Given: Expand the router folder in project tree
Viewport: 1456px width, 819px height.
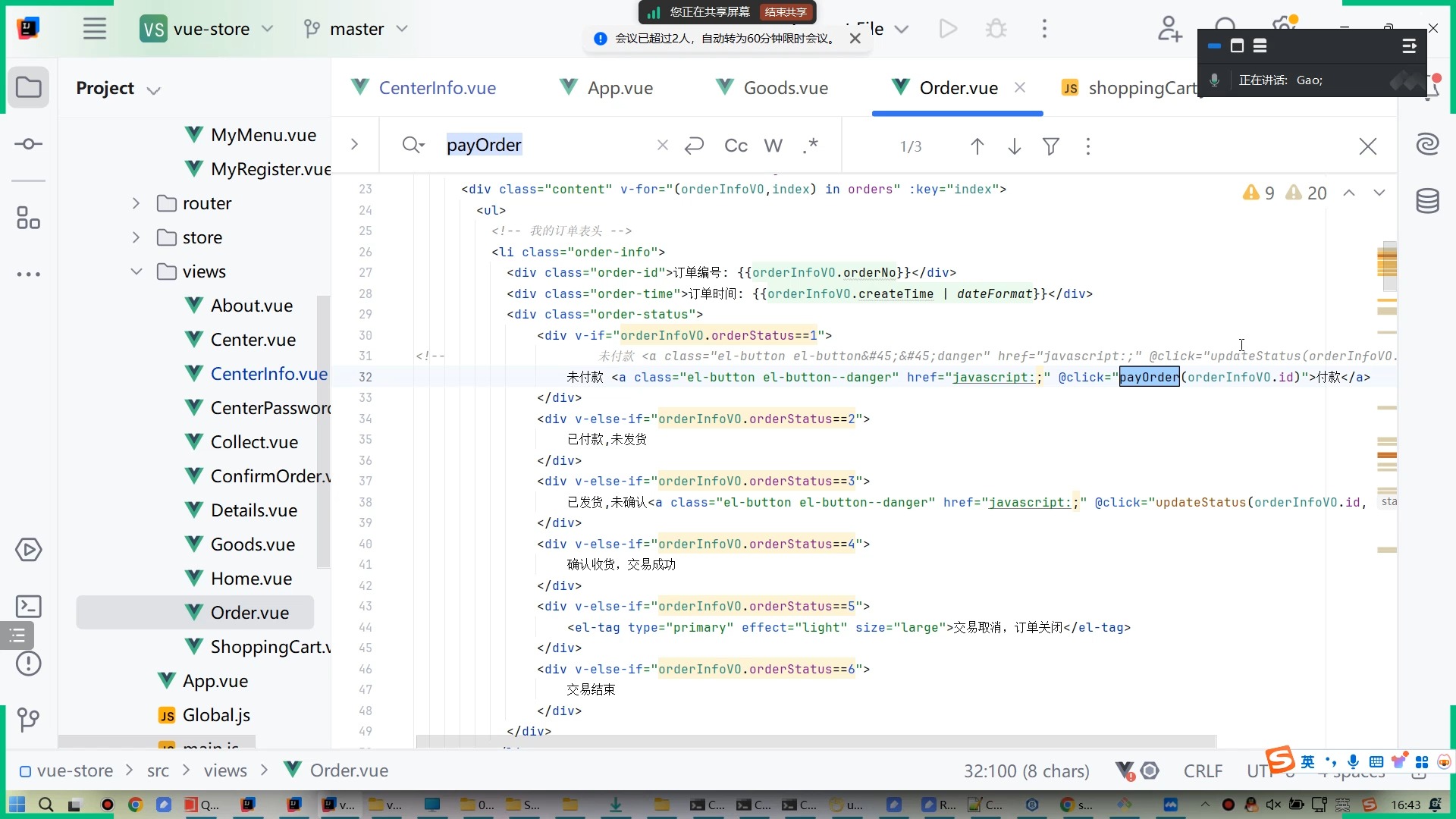Looking at the screenshot, I should (x=134, y=203).
